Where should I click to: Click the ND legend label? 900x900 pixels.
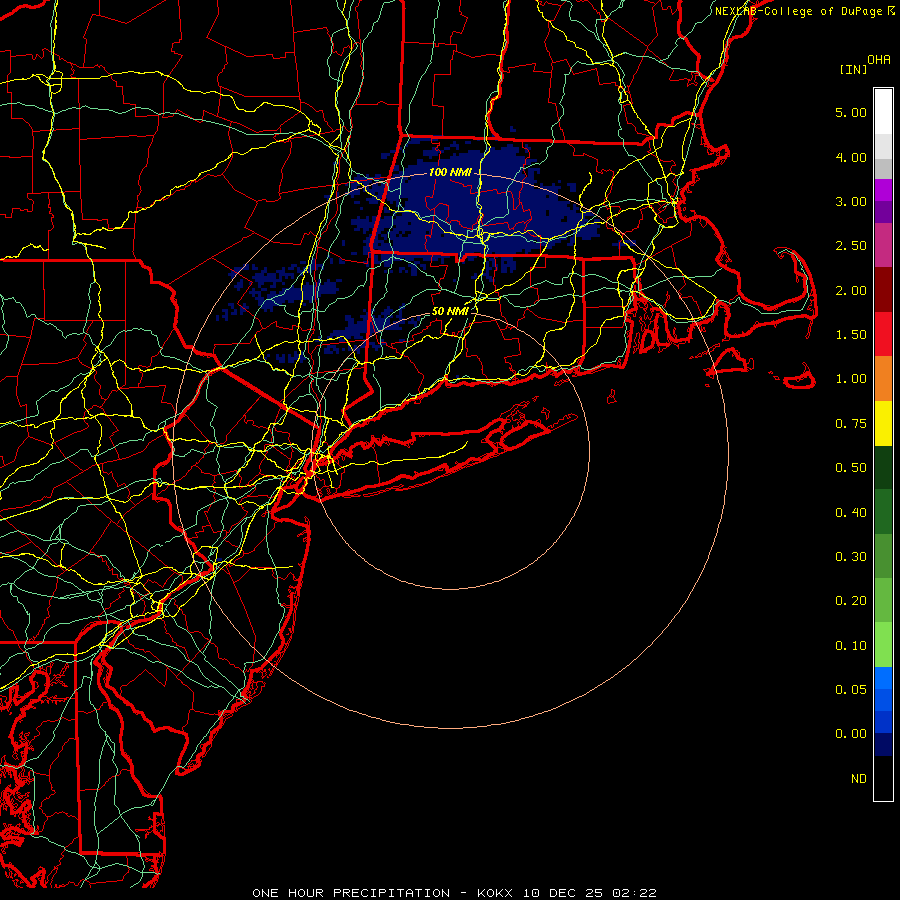coord(859,779)
